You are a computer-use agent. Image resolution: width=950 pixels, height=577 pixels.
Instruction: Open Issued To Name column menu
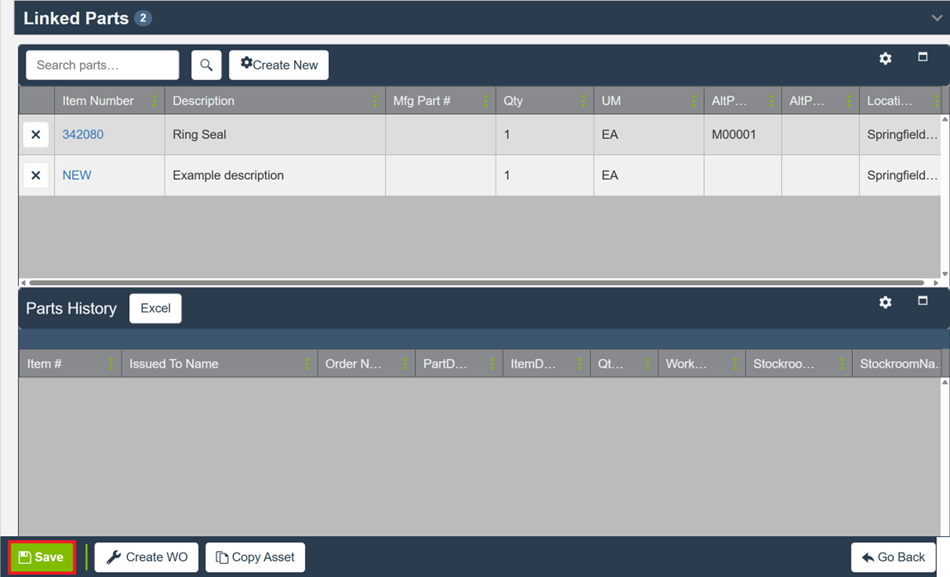tap(307, 364)
